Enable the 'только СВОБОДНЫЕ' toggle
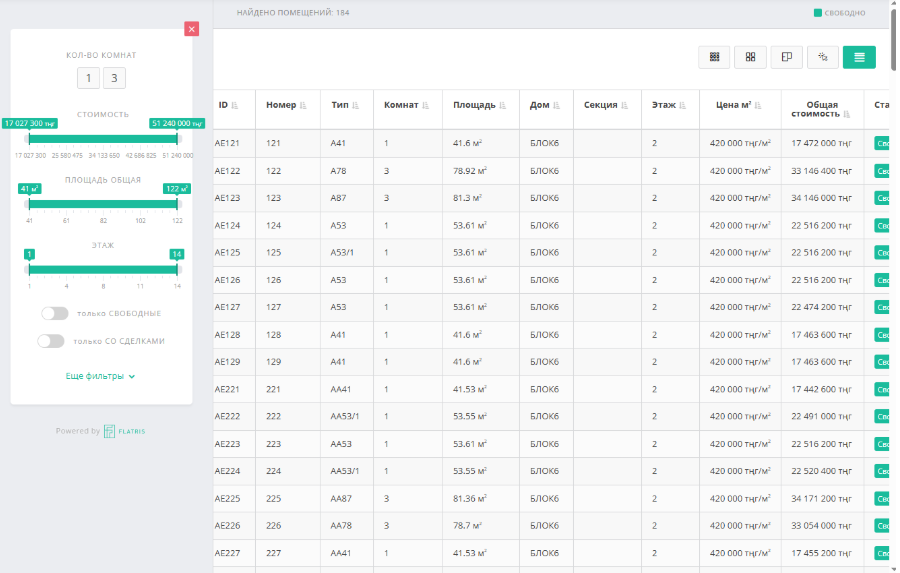900x573 pixels. [x=55, y=313]
